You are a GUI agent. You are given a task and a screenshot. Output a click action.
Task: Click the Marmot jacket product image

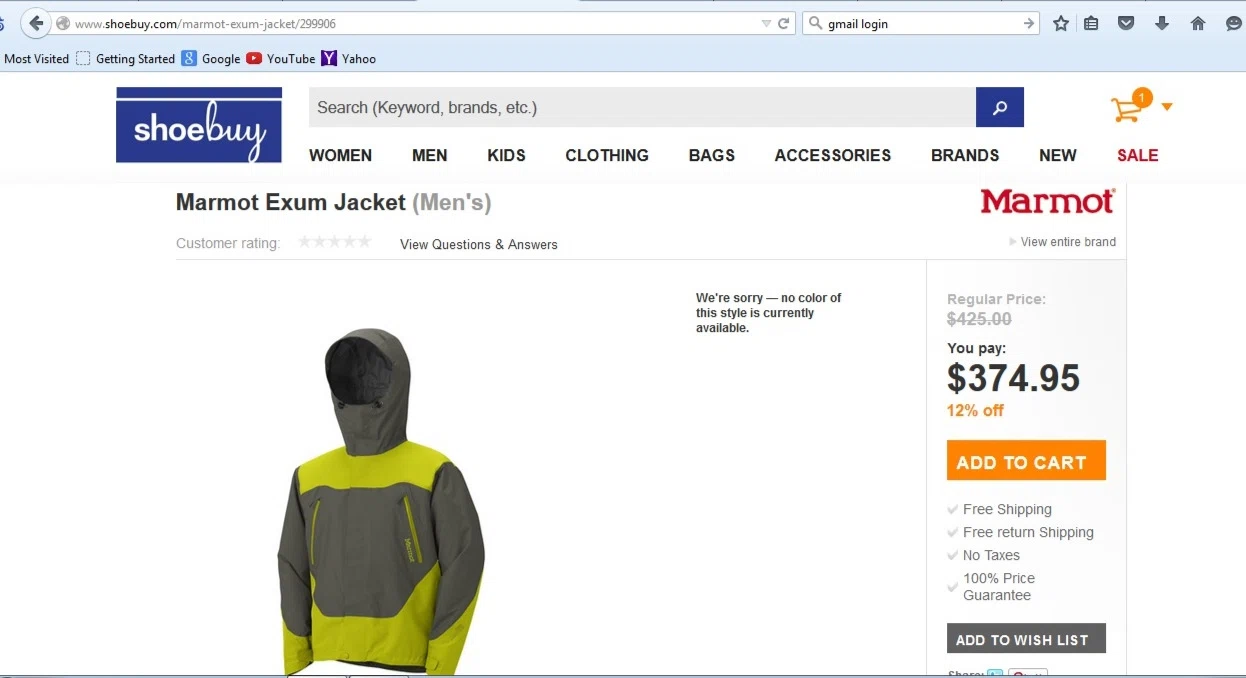coord(381,501)
